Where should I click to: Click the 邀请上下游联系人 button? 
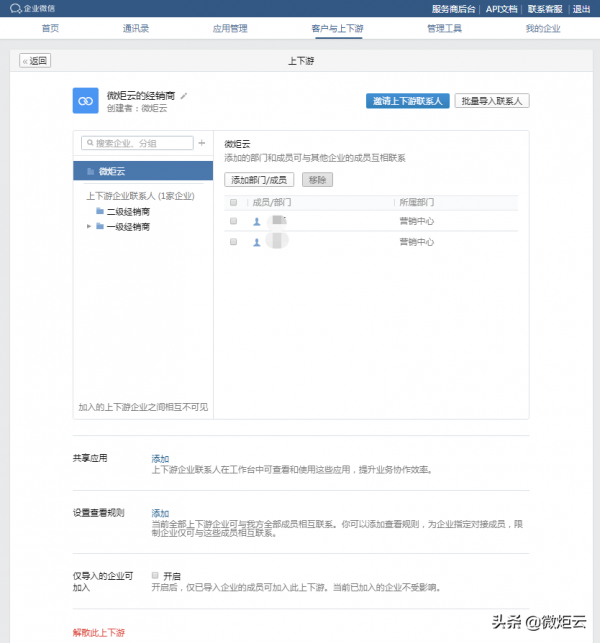[x=408, y=101]
